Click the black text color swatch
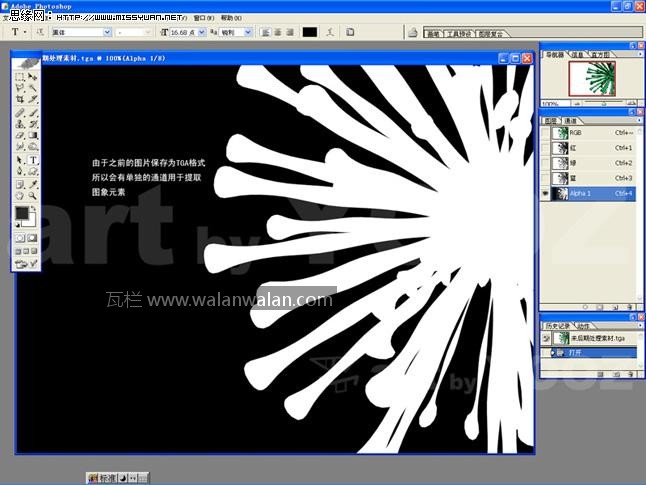This screenshot has width=646, height=485. pos(309,32)
